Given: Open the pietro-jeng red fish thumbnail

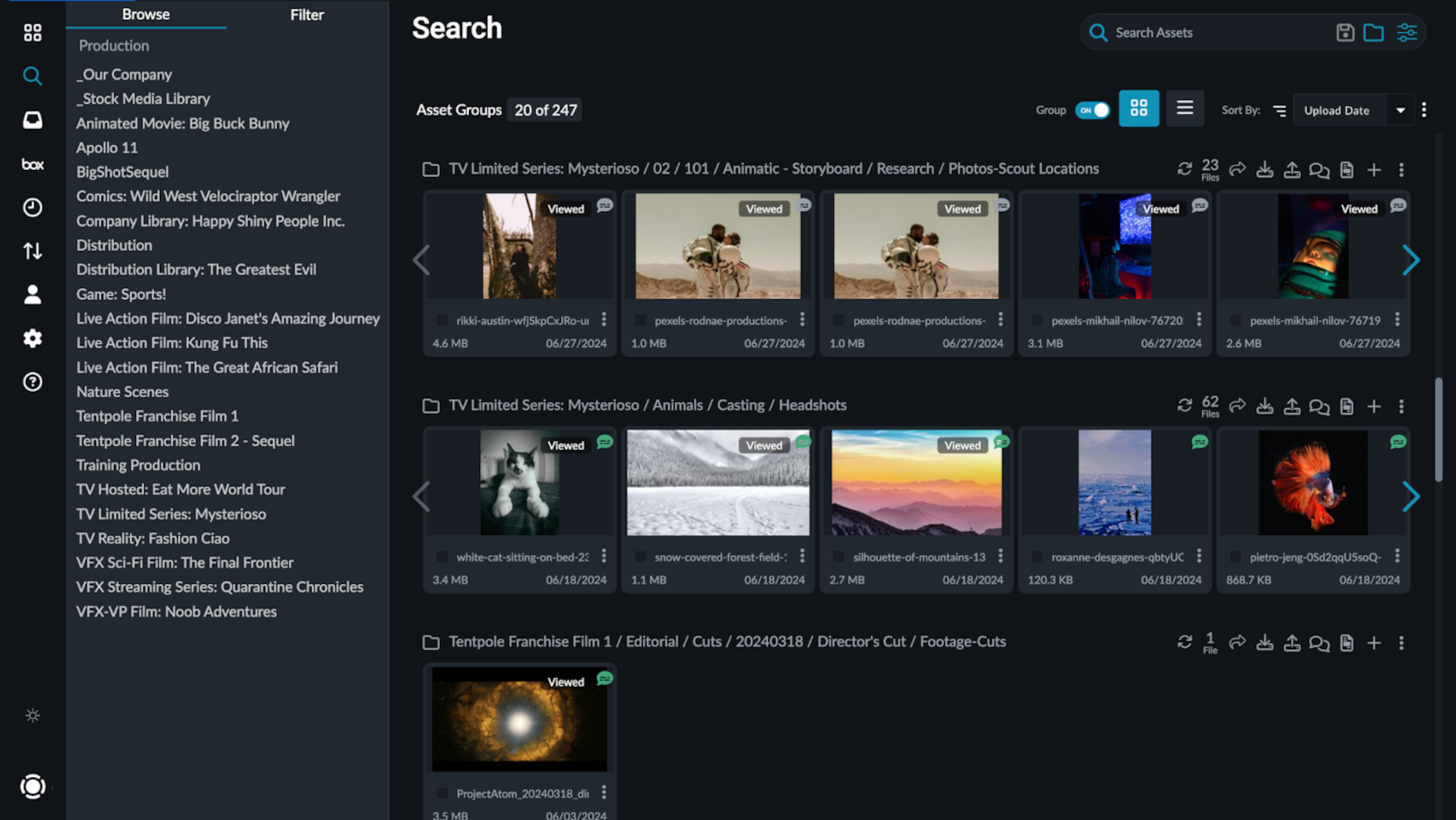Looking at the screenshot, I should [1313, 482].
